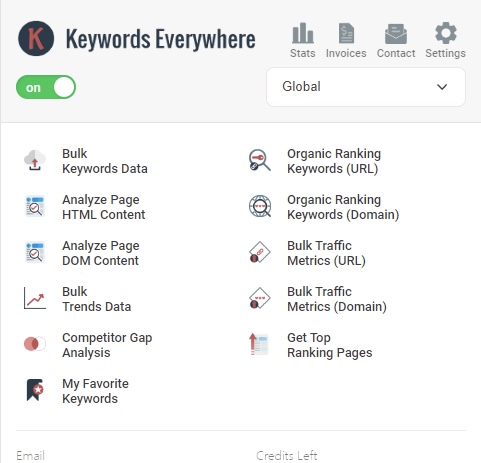Screen dimensions: 481x463
Task: Turn off the green on switch
Action: click(x=46, y=87)
